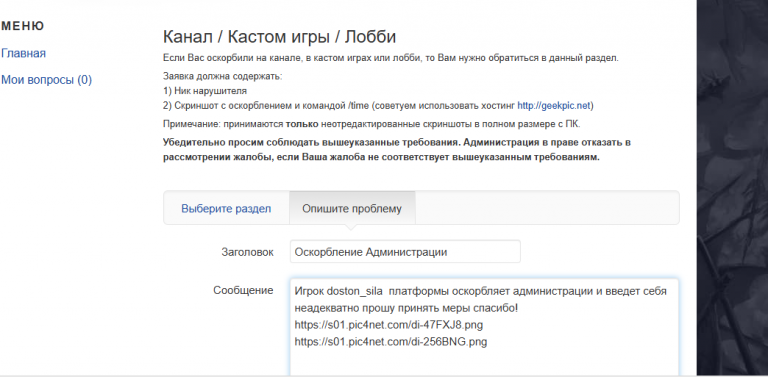This screenshot has height=377, width=768.
Task: Click inside the Сообщение text area
Action: 484,327
